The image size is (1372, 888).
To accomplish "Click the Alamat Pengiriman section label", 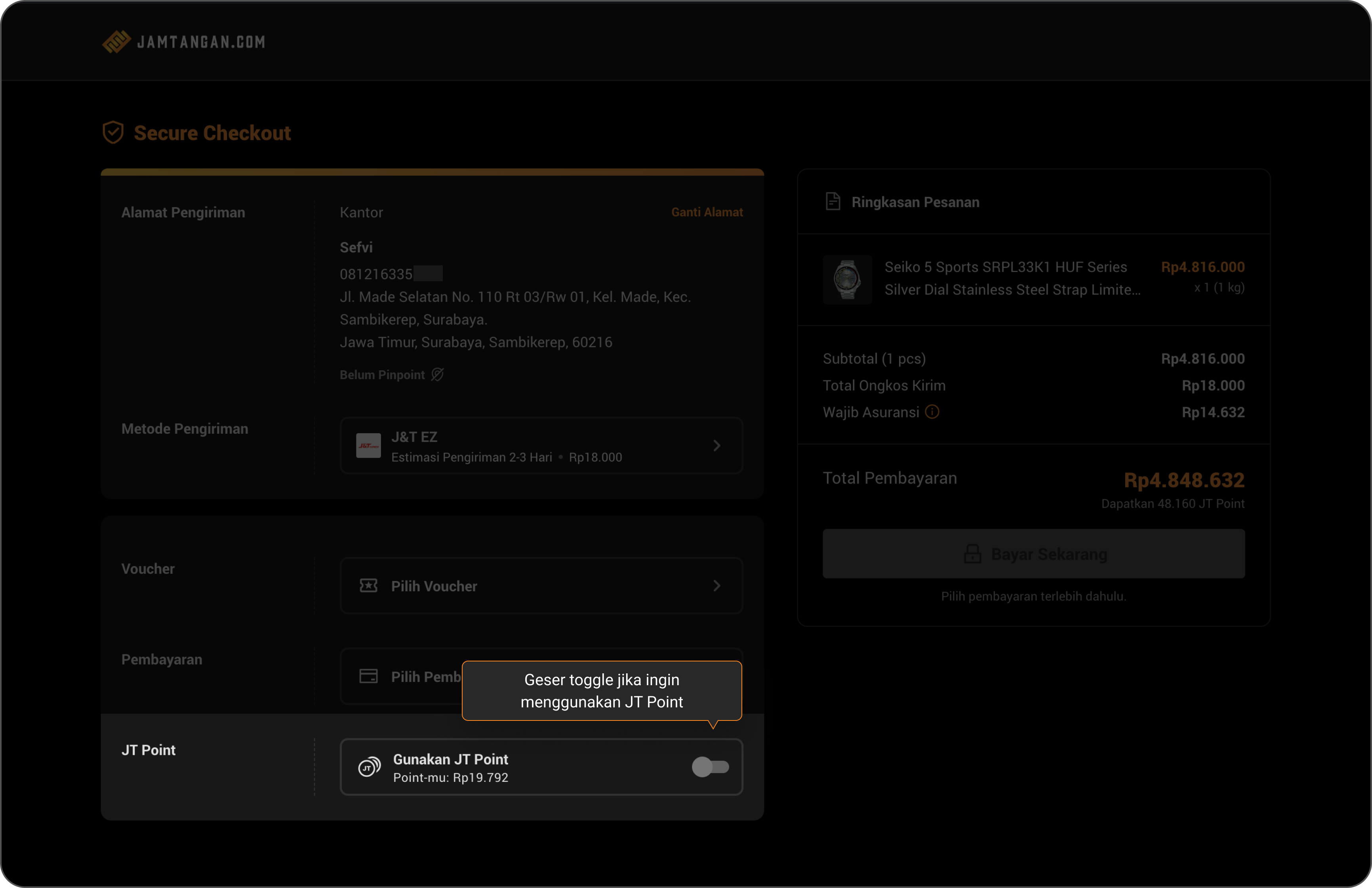I will point(183,213).
